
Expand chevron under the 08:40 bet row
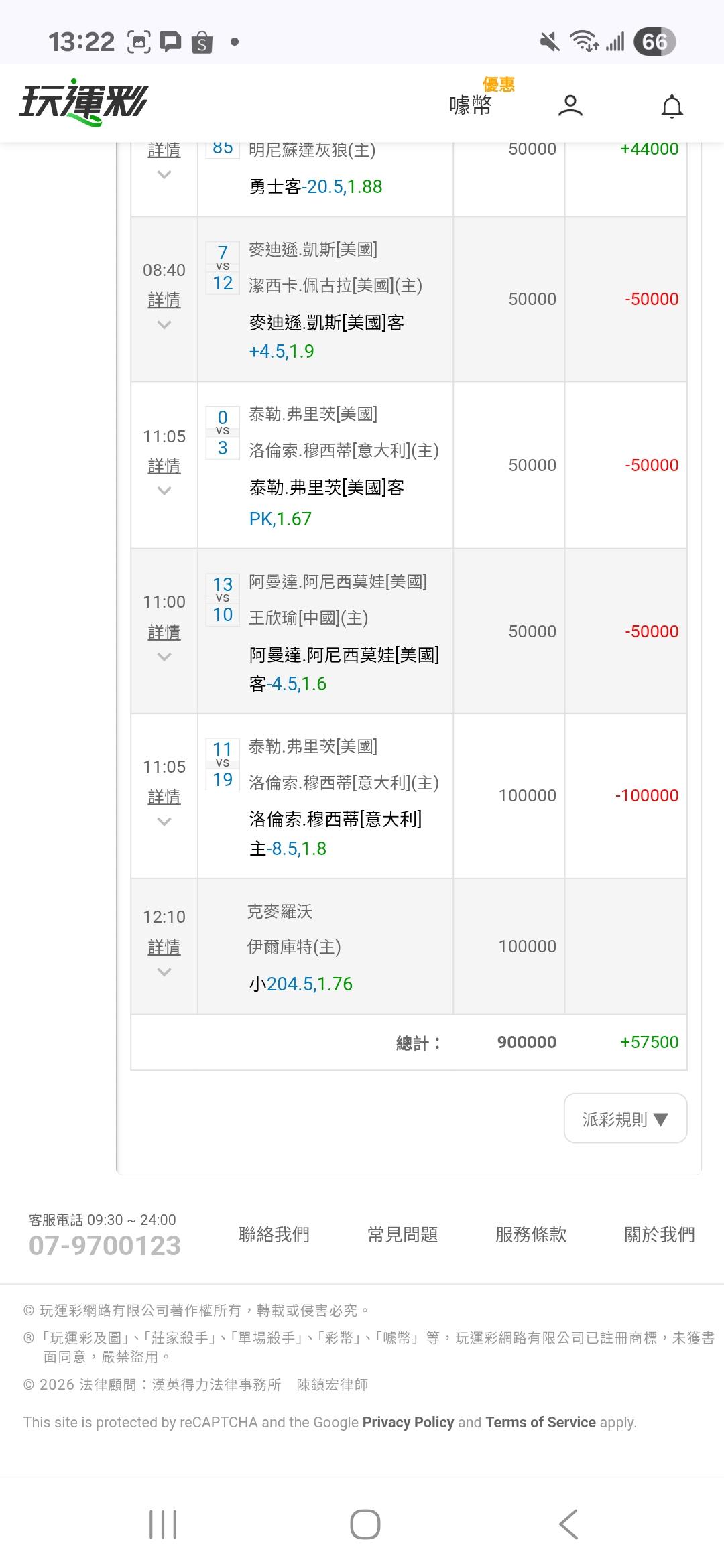click(164, 325)
